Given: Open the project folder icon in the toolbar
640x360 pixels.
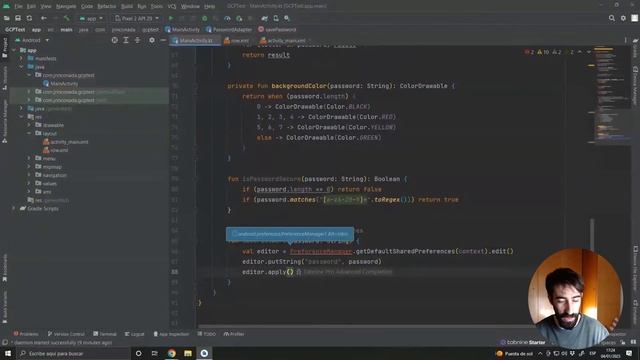Looking at the screenshot, I should [7, 18].
